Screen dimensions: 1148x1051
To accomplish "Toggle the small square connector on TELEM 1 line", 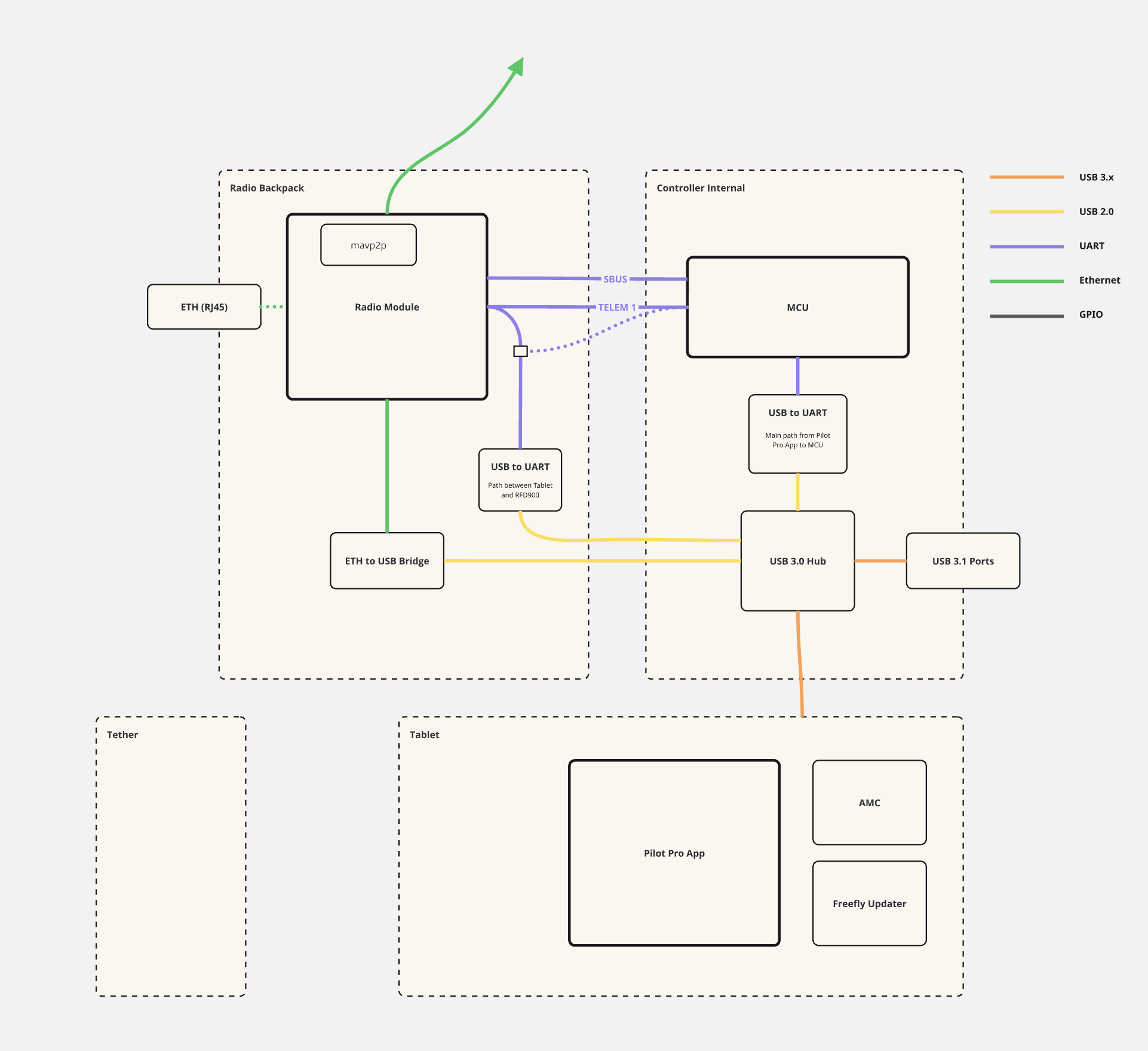I will click(x=520, y=351).
